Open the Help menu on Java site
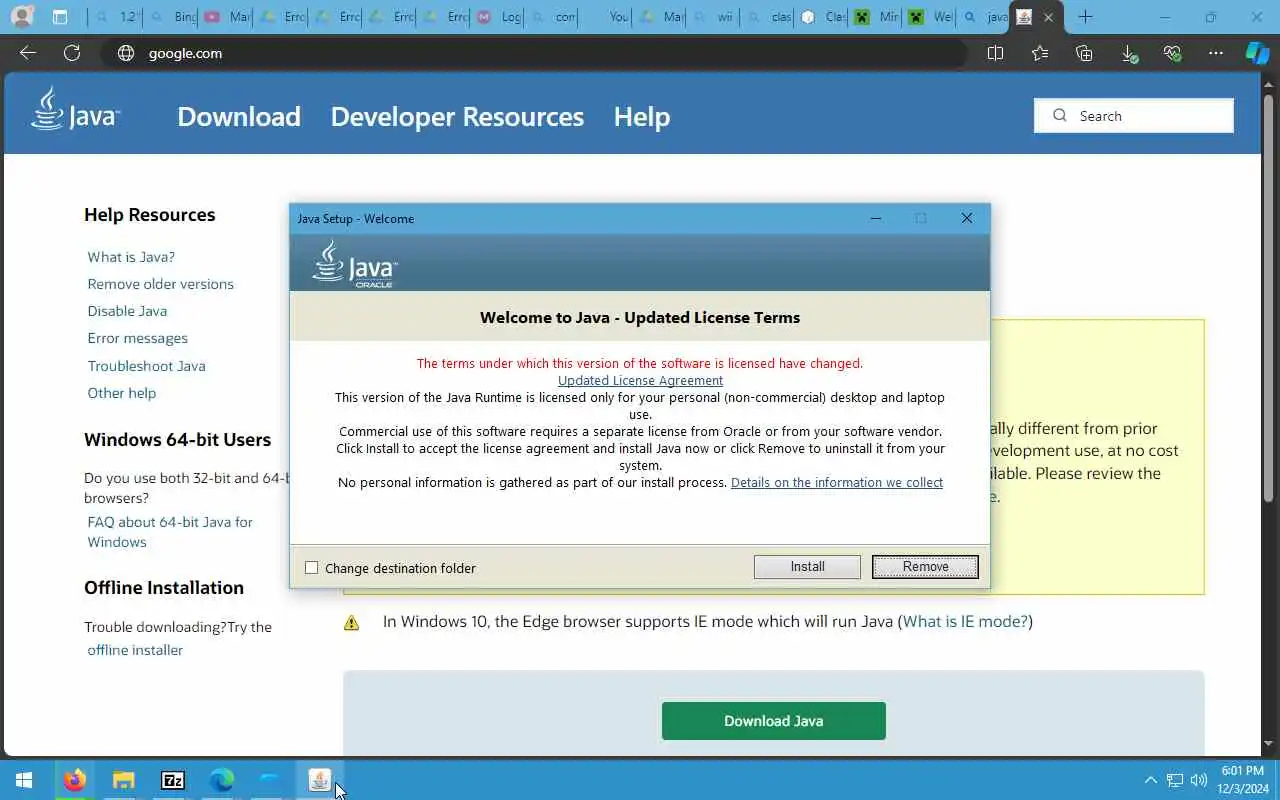Image resolution: width=1280 pixels, height=800 pixels. coord(642,116)
